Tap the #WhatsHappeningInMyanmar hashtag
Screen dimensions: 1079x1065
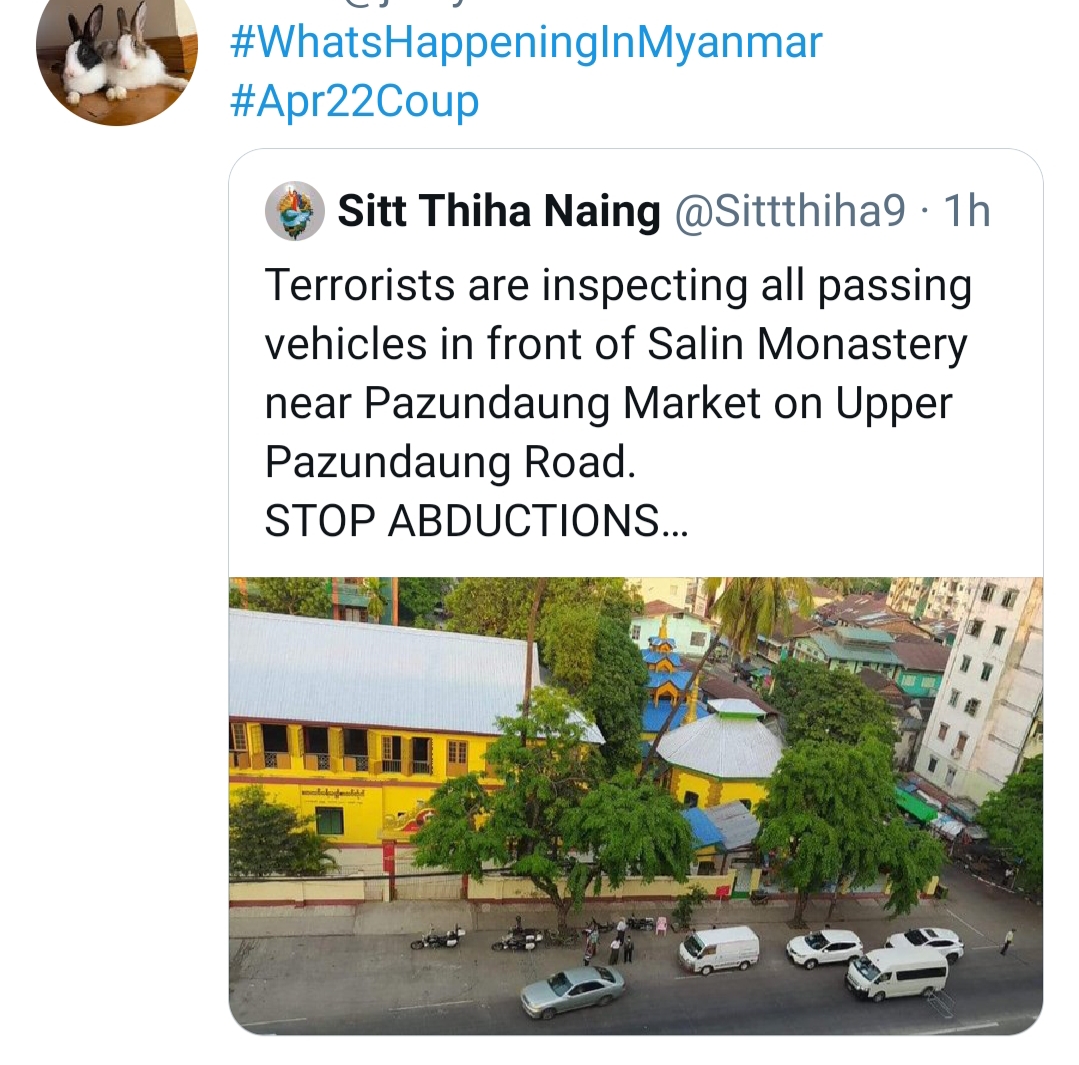(526, 42)
